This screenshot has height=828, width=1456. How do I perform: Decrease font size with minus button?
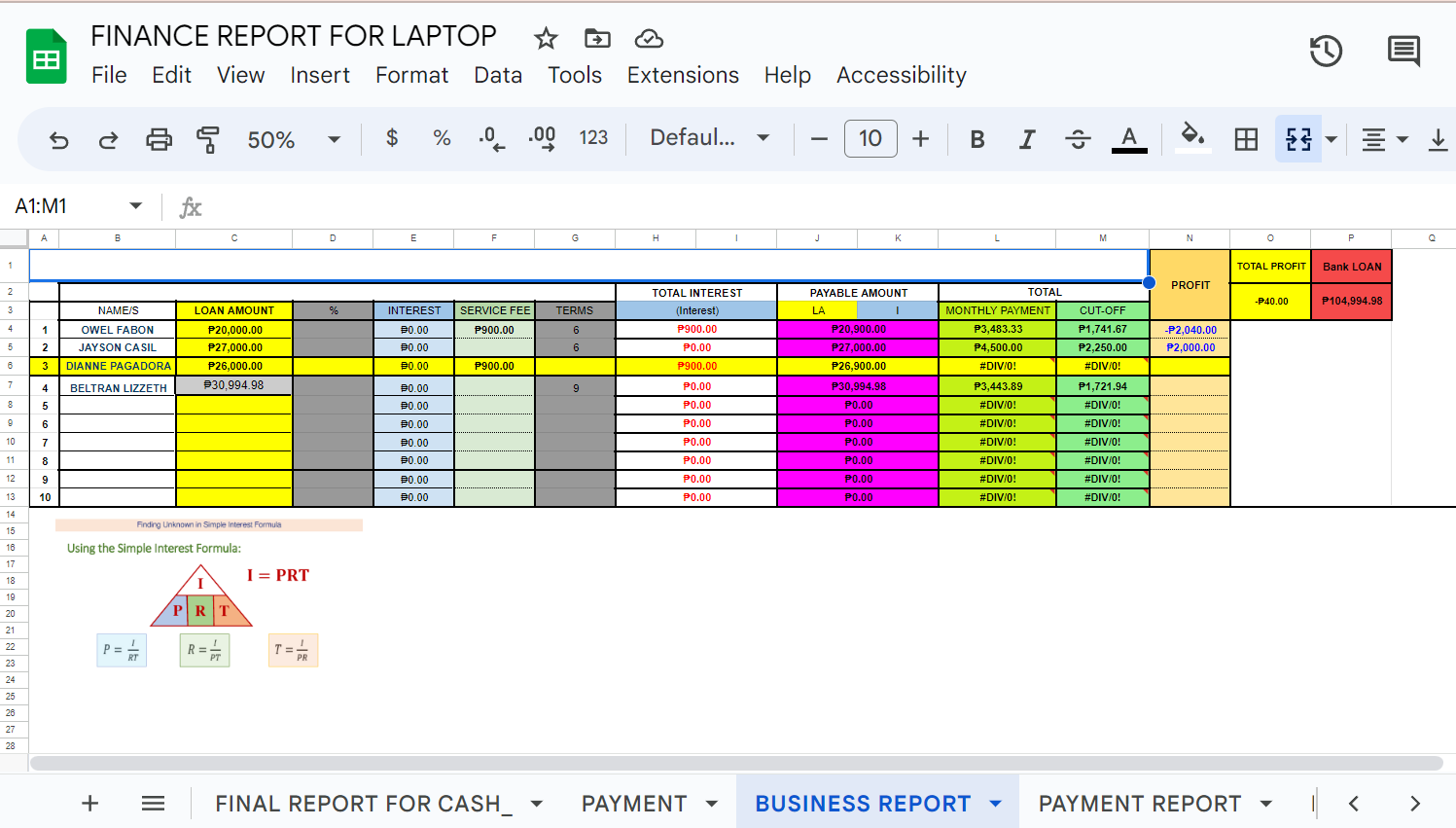click(819, 139)
